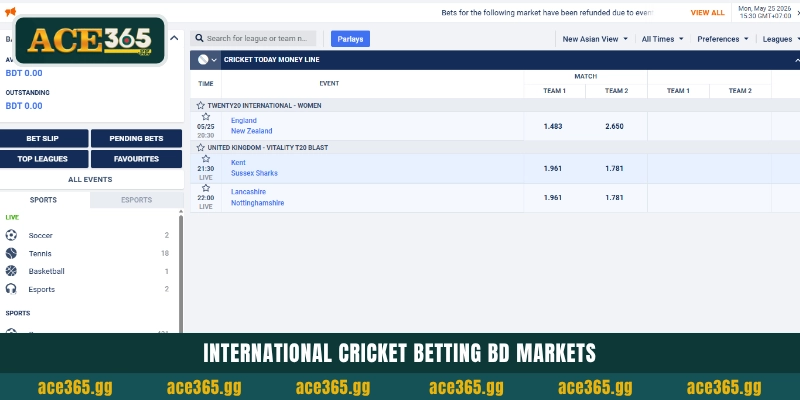
Task: Click the cricket ball sport icon
Action: click(x=203, y=60)
